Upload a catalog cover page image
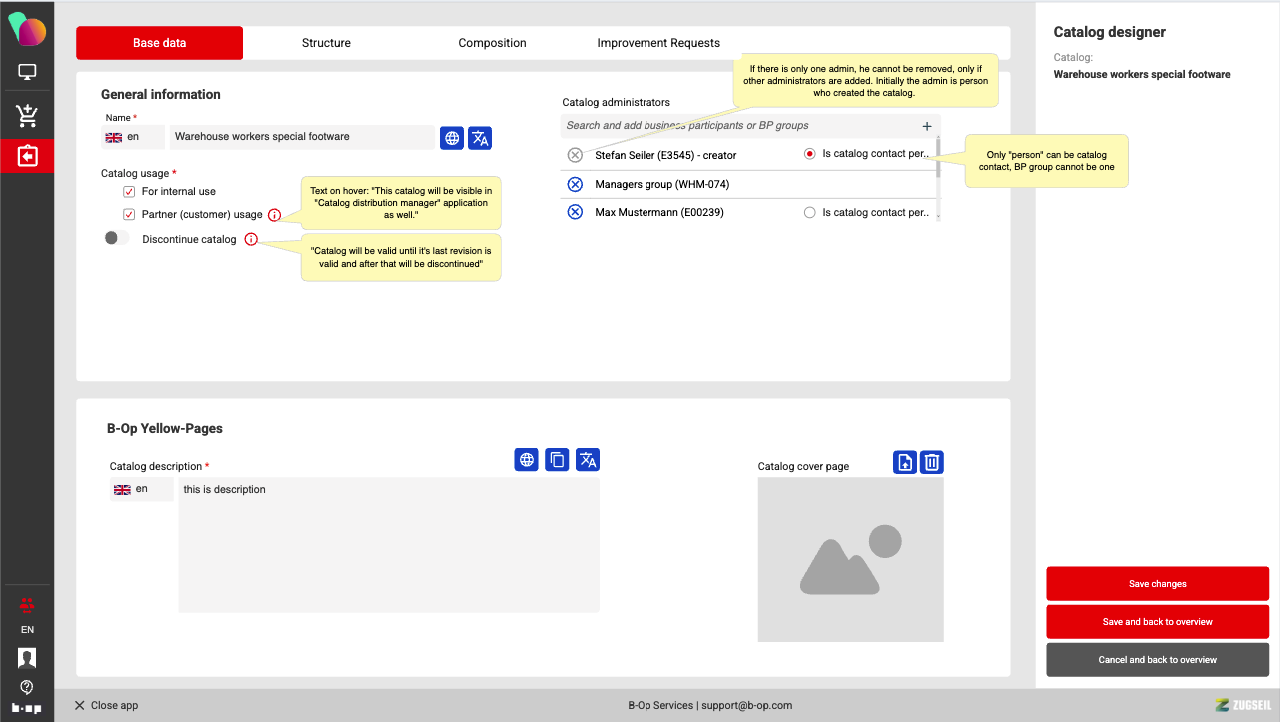Viewport: 1280px width, 722px height. point(904,462)
